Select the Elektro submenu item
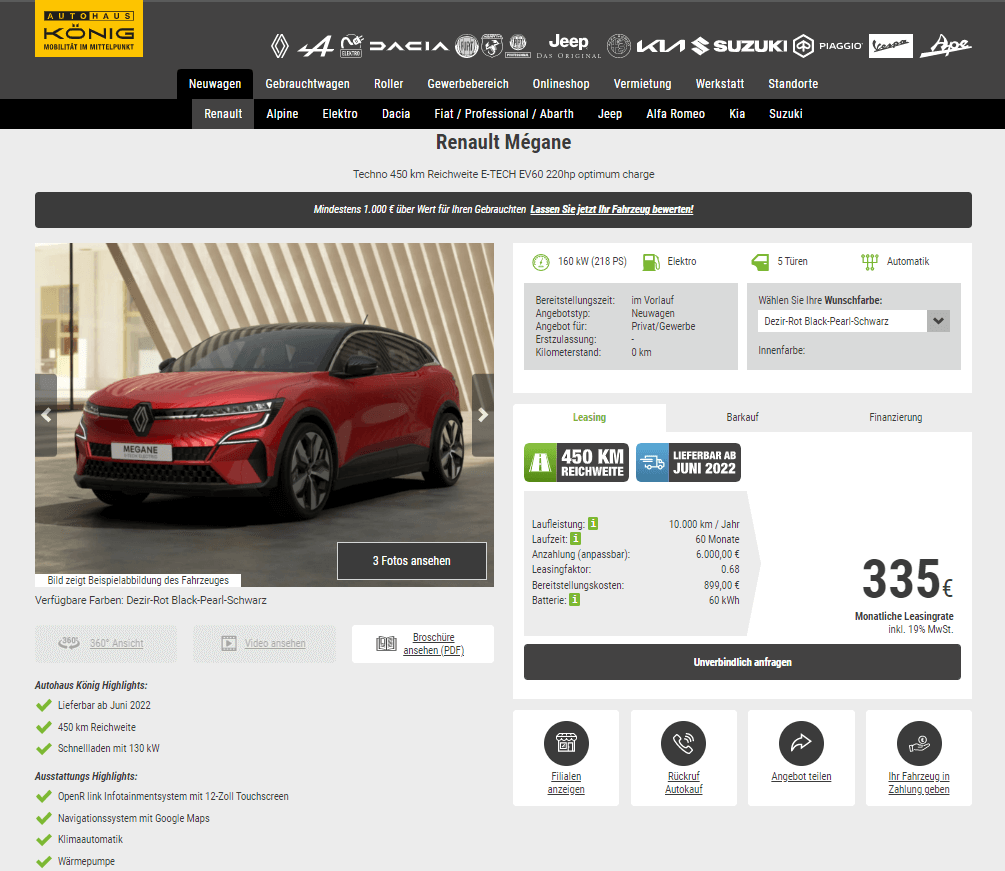Screen dimensions: 1005x871 (340, 114)
